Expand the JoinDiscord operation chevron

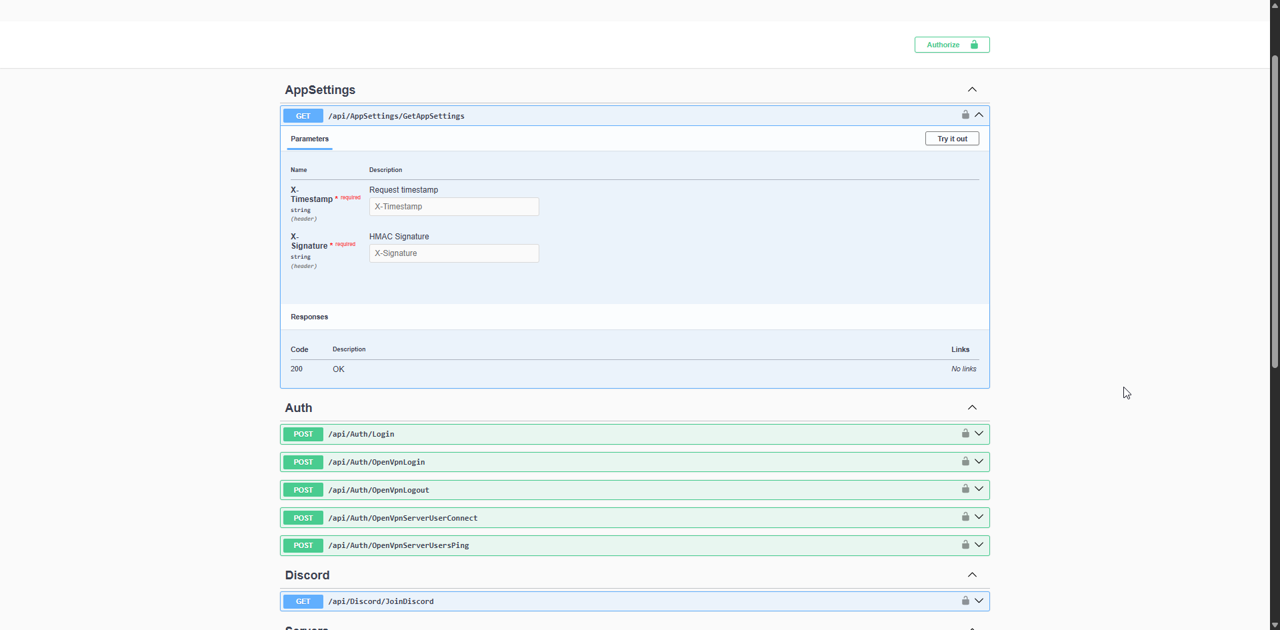click(979, 601)
